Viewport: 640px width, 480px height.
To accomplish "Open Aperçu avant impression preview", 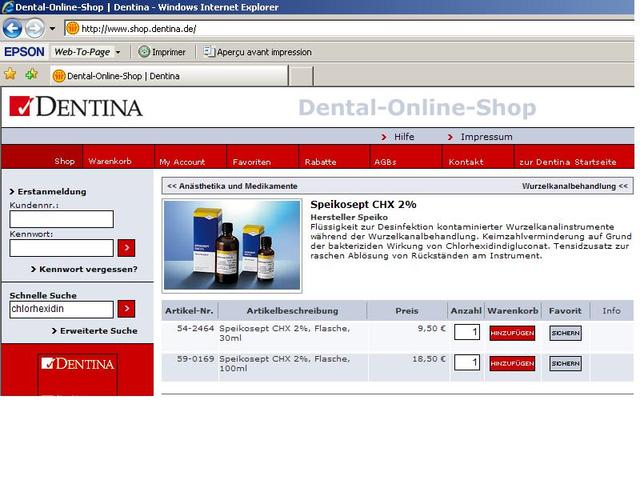I will (x=209, y=52).
